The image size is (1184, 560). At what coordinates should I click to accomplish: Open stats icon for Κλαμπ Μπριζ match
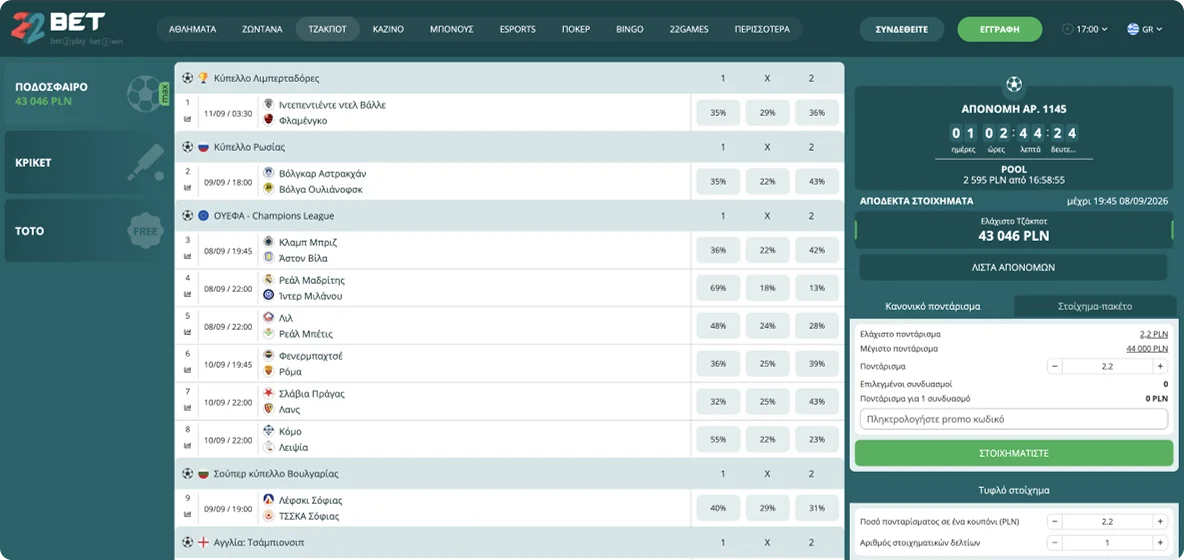pyautogui.click(x=187, y=257)
